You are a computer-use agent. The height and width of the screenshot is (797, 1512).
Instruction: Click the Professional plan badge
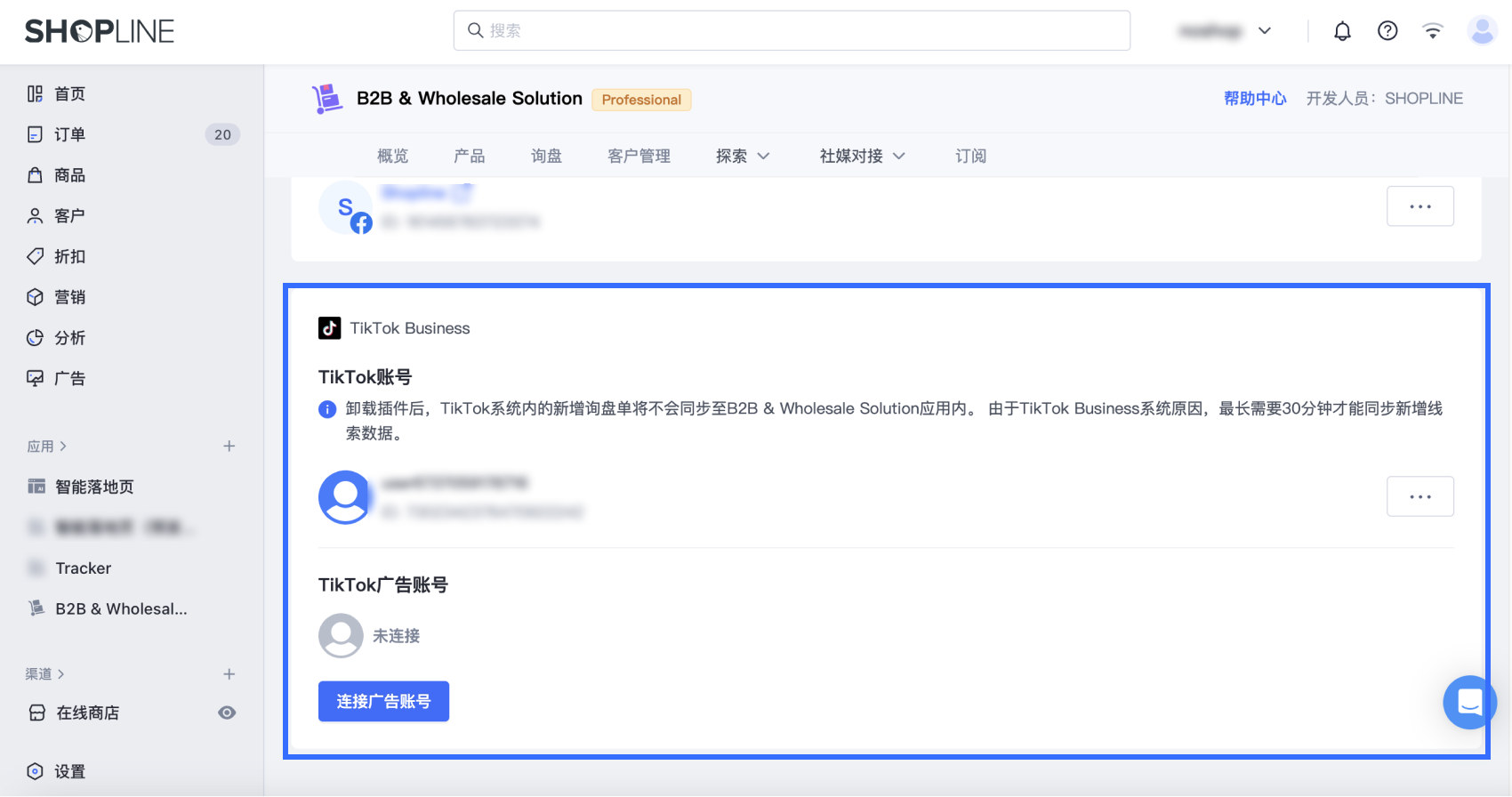click(x=641, y=100)
